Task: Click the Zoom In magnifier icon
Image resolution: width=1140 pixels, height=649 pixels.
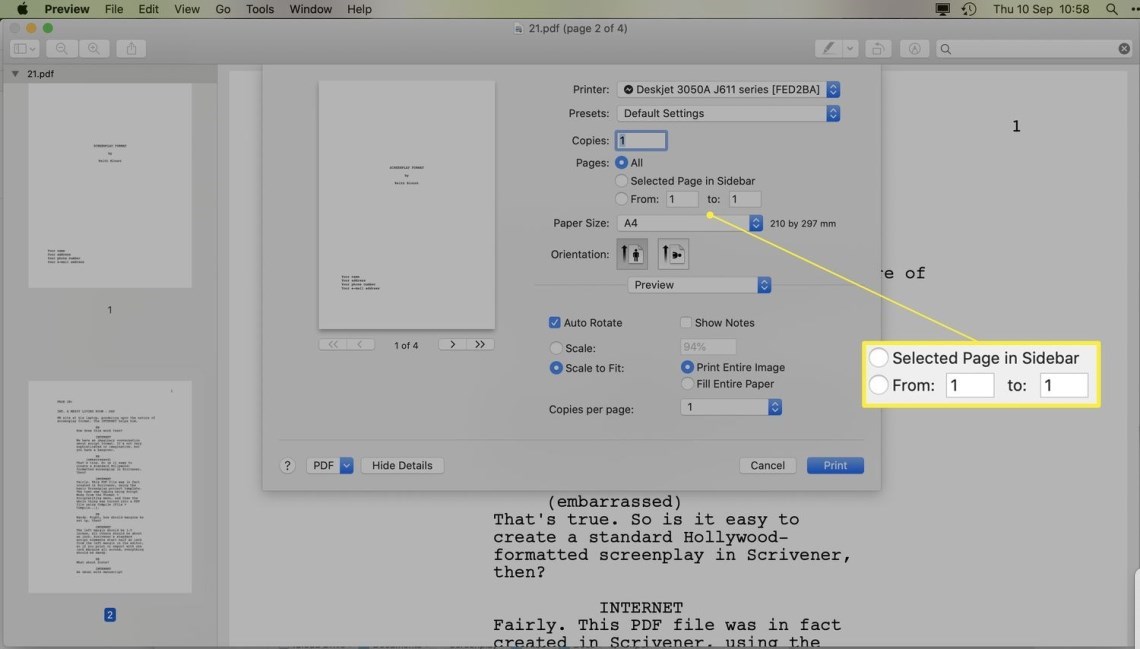Action: 92,48
